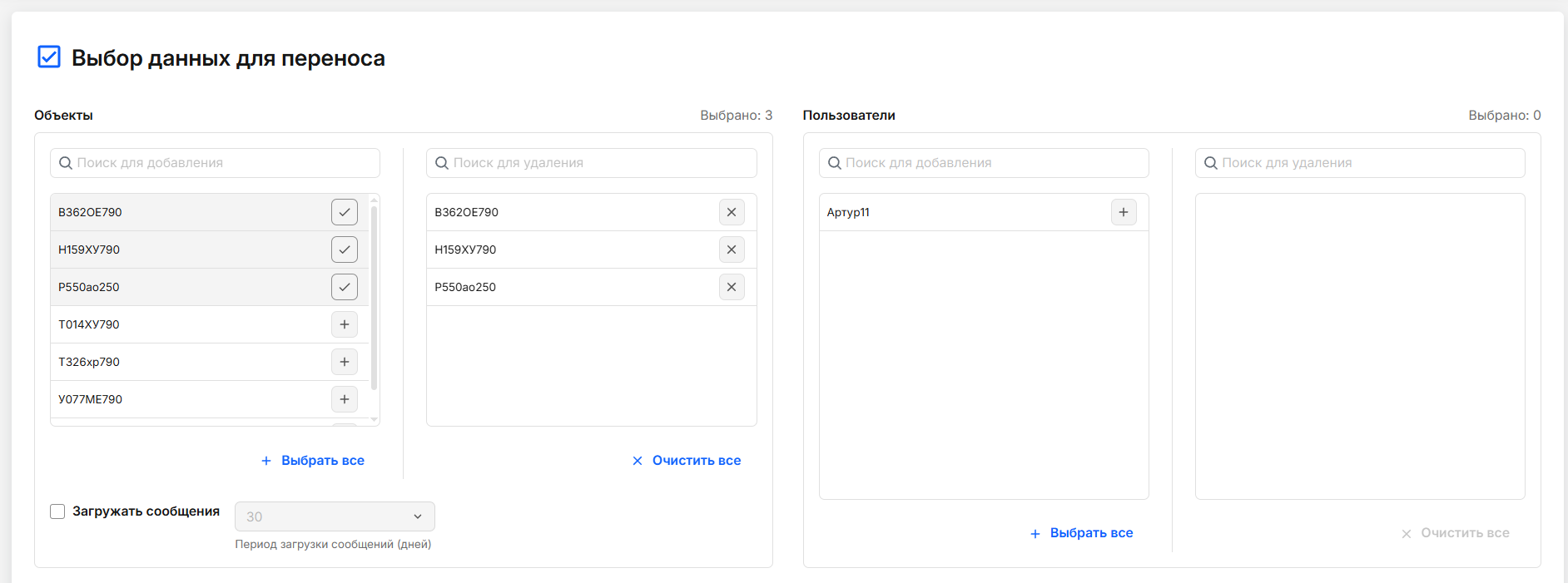
Task: Click the objects list scrollbar down arrow
Action: tap(375, 420)
